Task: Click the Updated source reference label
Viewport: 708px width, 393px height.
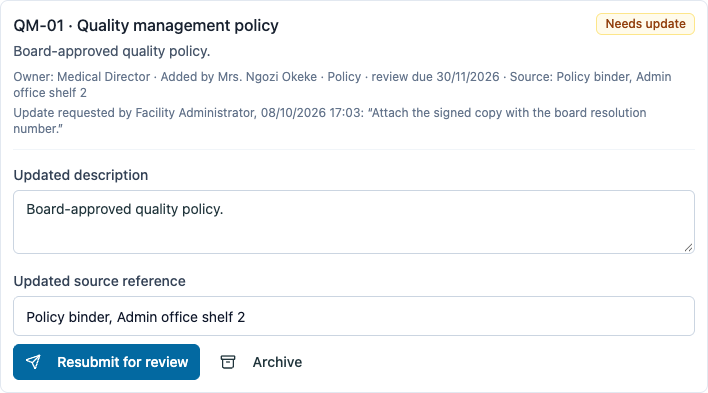Action: point(99,281)
